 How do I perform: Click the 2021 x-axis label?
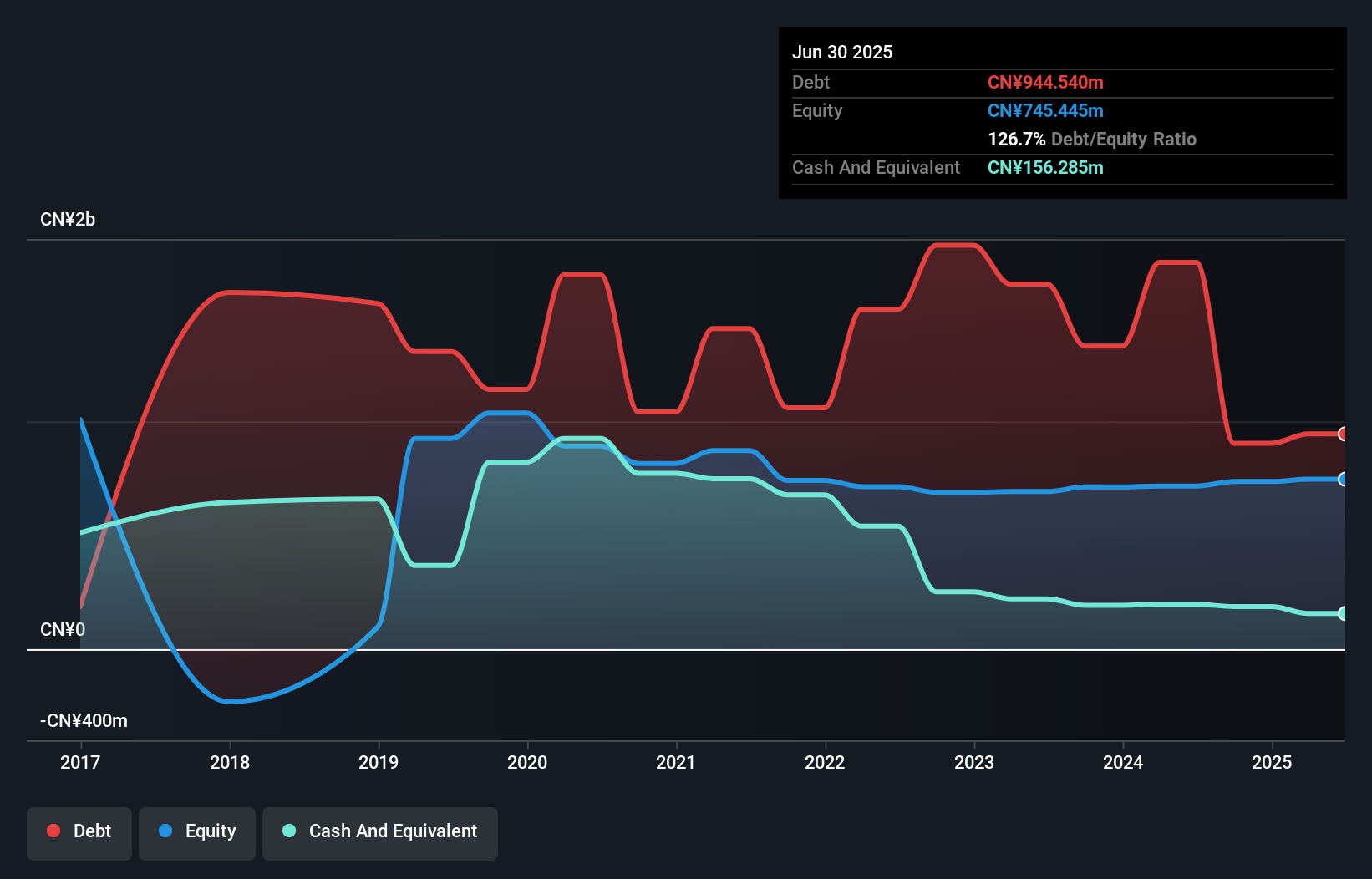[676, 762]
